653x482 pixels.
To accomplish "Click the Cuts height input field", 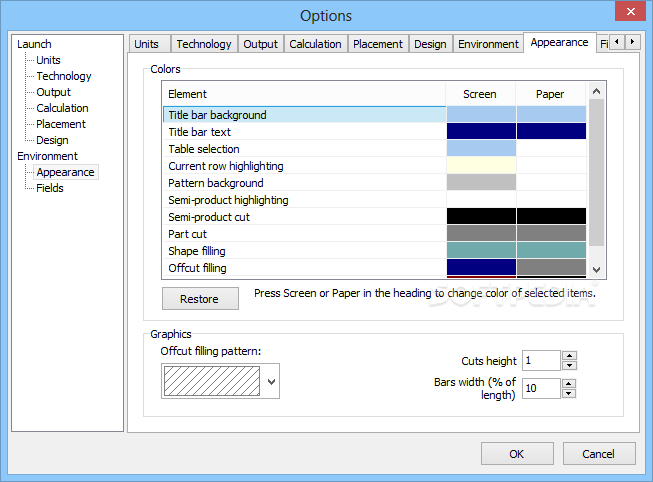I will 541,360.
